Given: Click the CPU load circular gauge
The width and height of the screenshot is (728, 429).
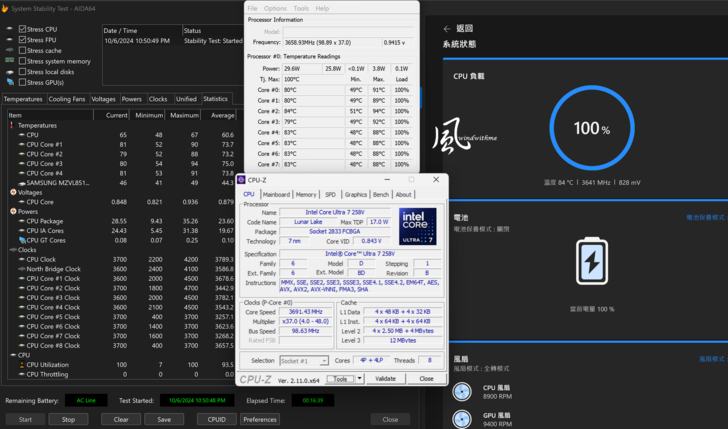Looking at the screenshot, I should (x=592, y=129).
